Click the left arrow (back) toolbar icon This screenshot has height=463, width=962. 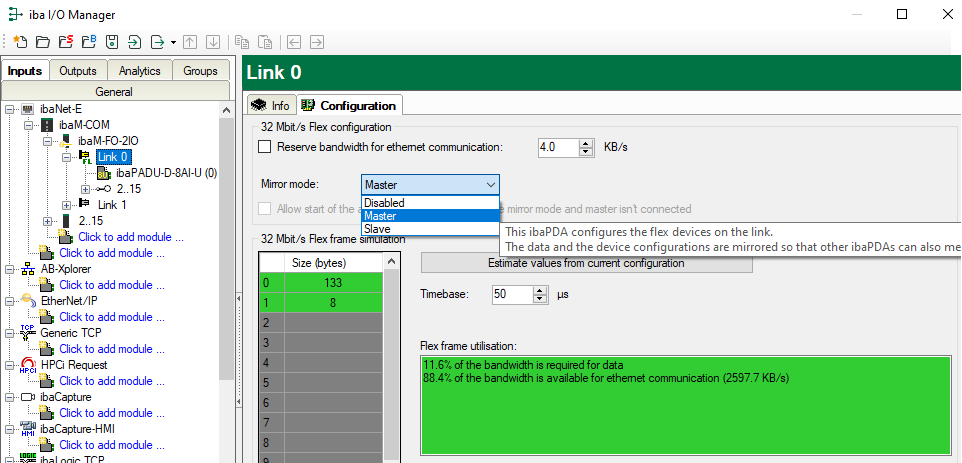(x=294, y=42)
